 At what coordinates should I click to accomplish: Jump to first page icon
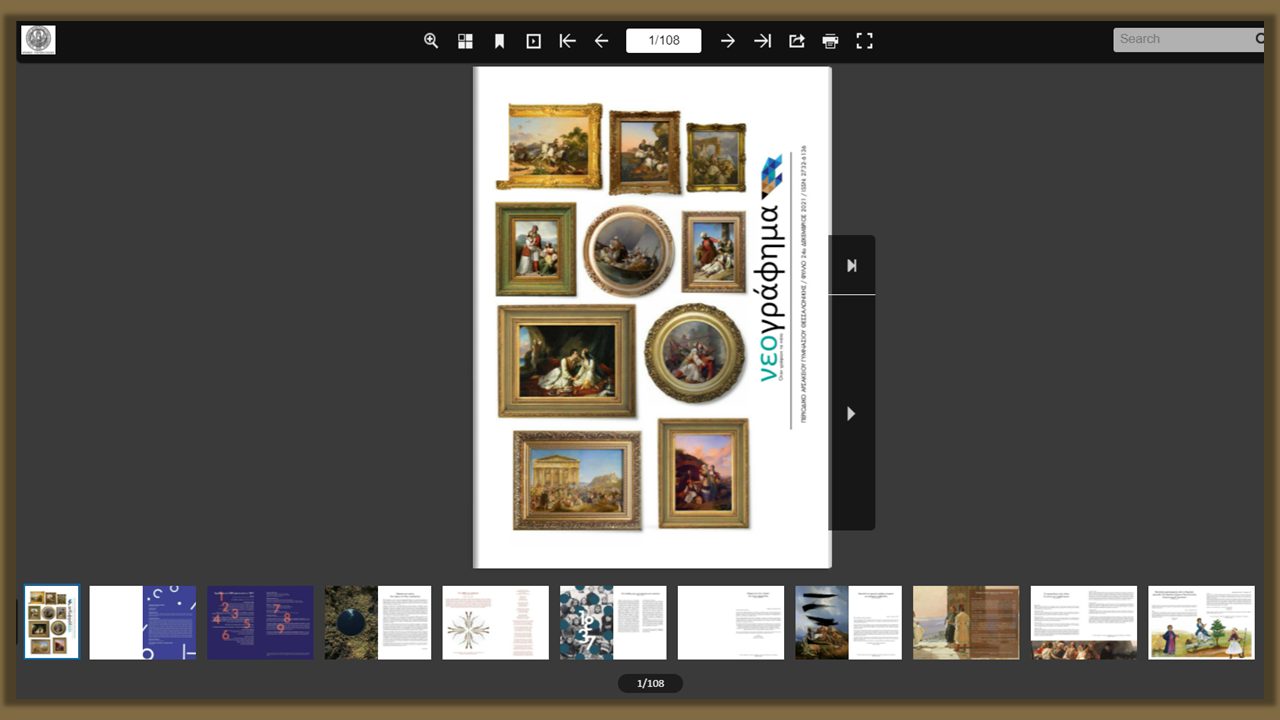pyautogui.click(x=567, y=41)
